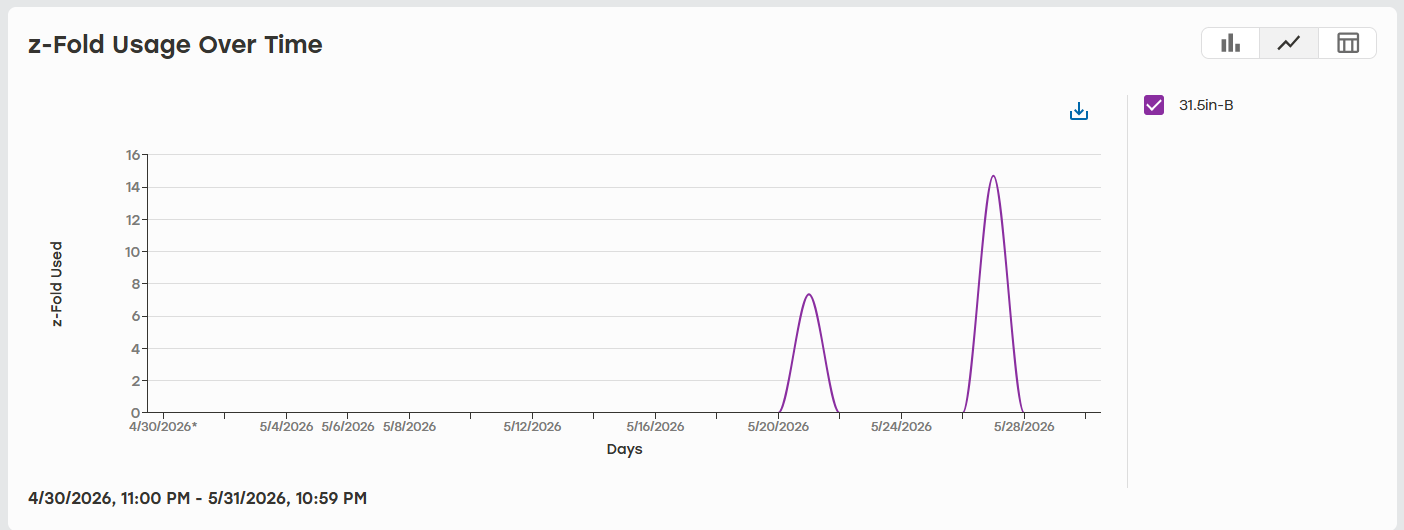Click the 10 value on y-axis
Screen dimensions: 1404x530
[x=133, y=252]
